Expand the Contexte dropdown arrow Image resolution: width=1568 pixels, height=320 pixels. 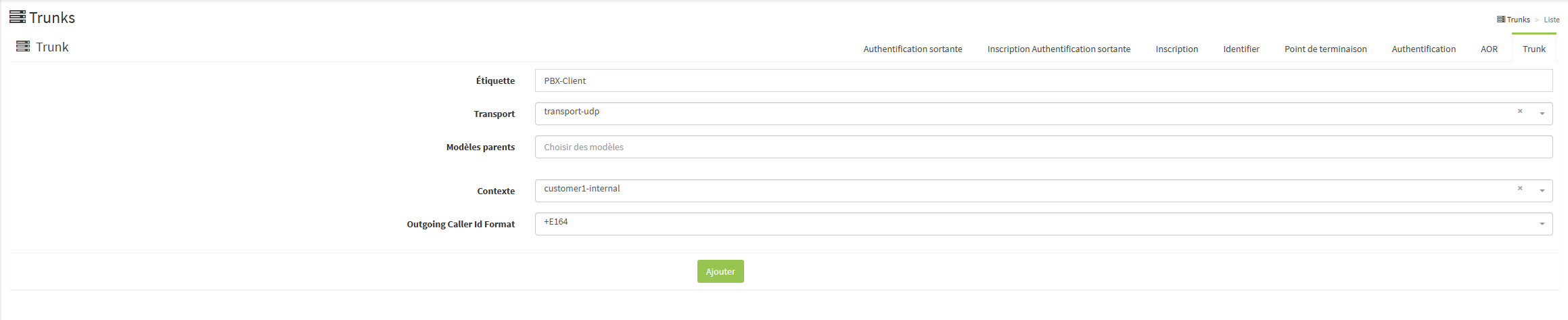coord(1542,191)
